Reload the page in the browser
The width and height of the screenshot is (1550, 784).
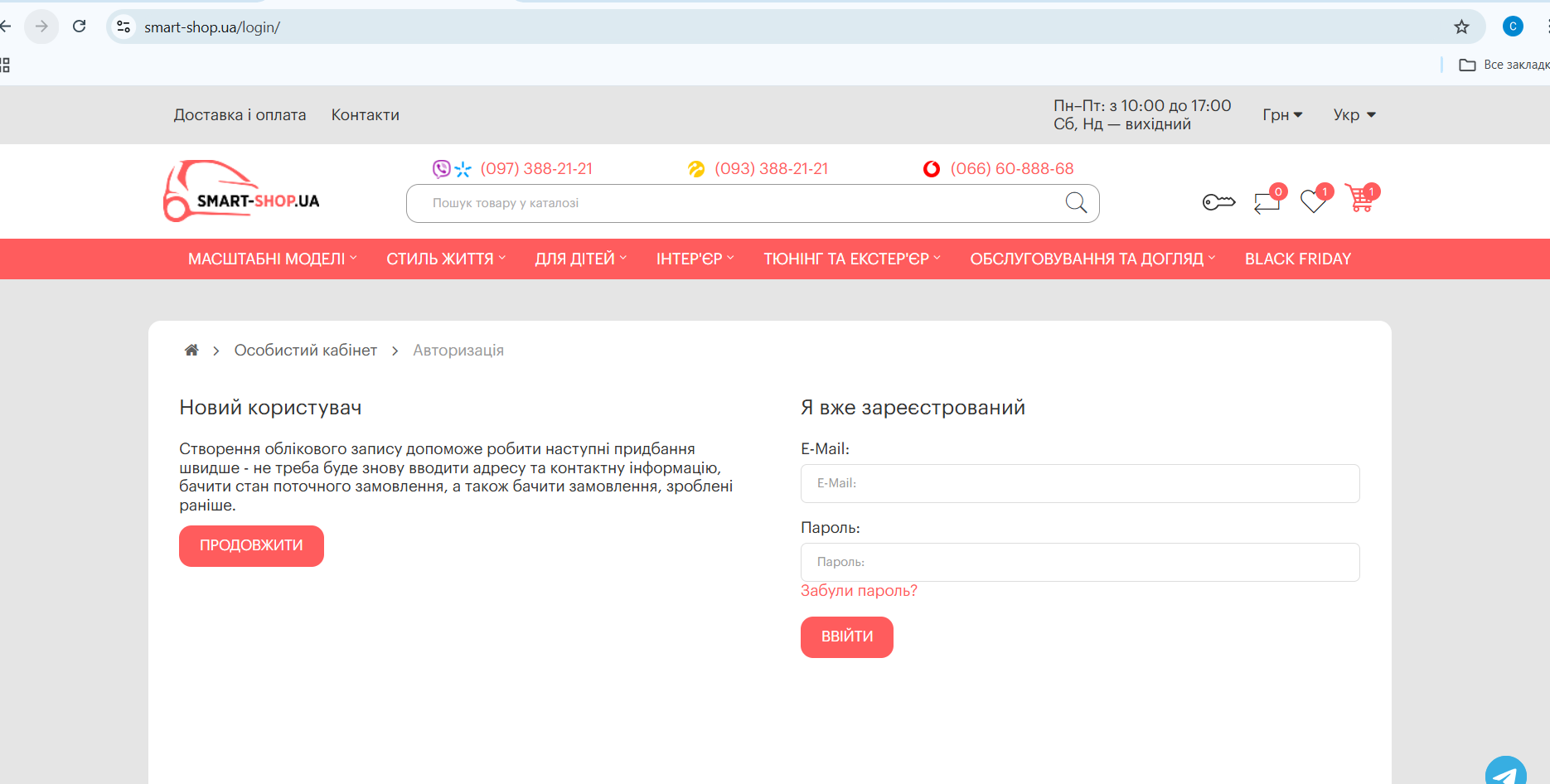click(80, 27)
